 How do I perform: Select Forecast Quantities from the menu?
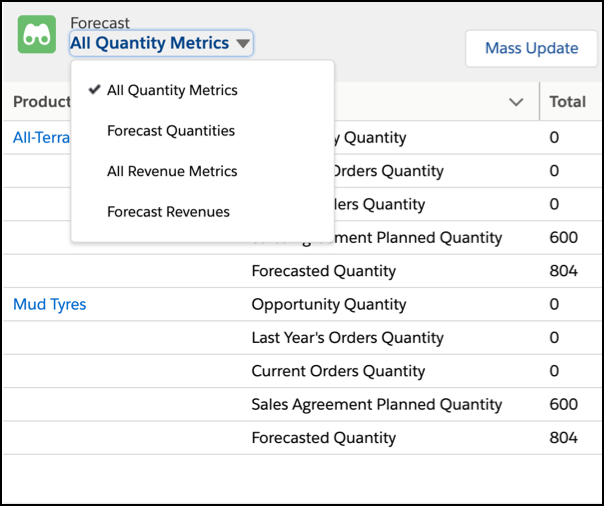tap(171, 131)
